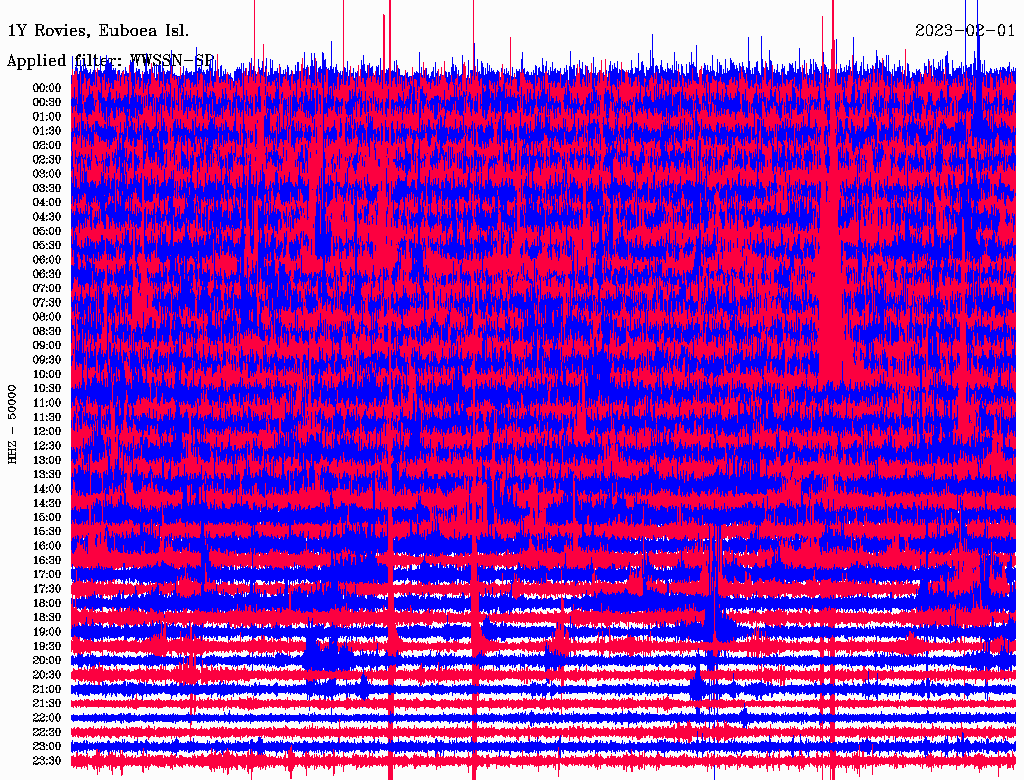The image size is (1024, 780).
Task: Click the 13:30 time label
Action: tap(47, 475)
